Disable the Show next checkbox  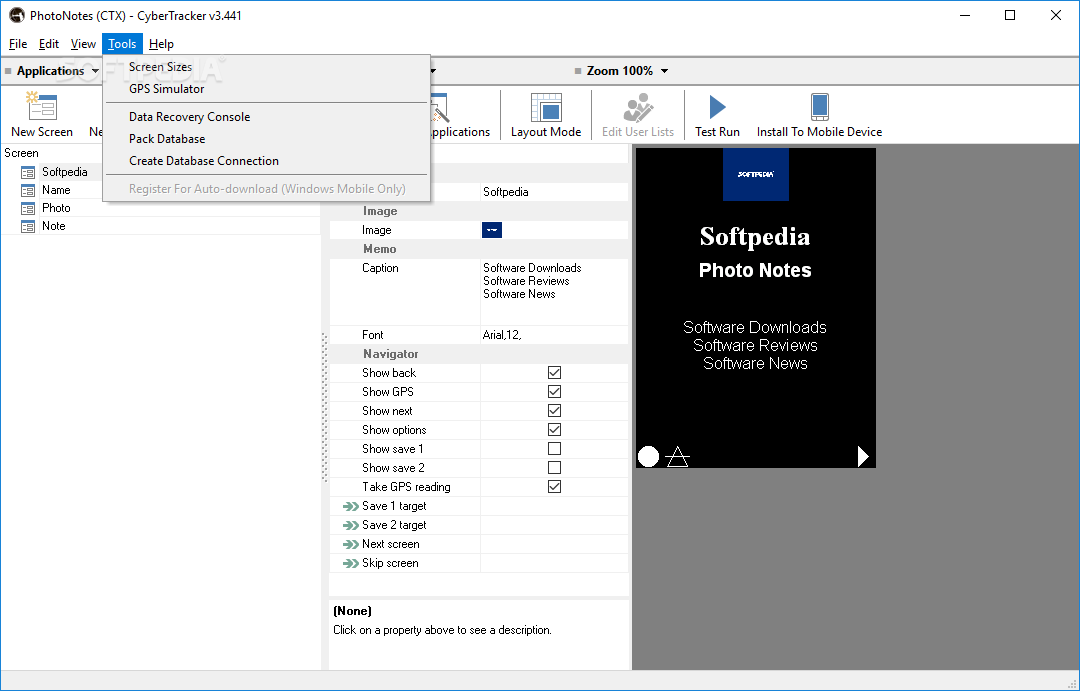click(x=554, y=411)
